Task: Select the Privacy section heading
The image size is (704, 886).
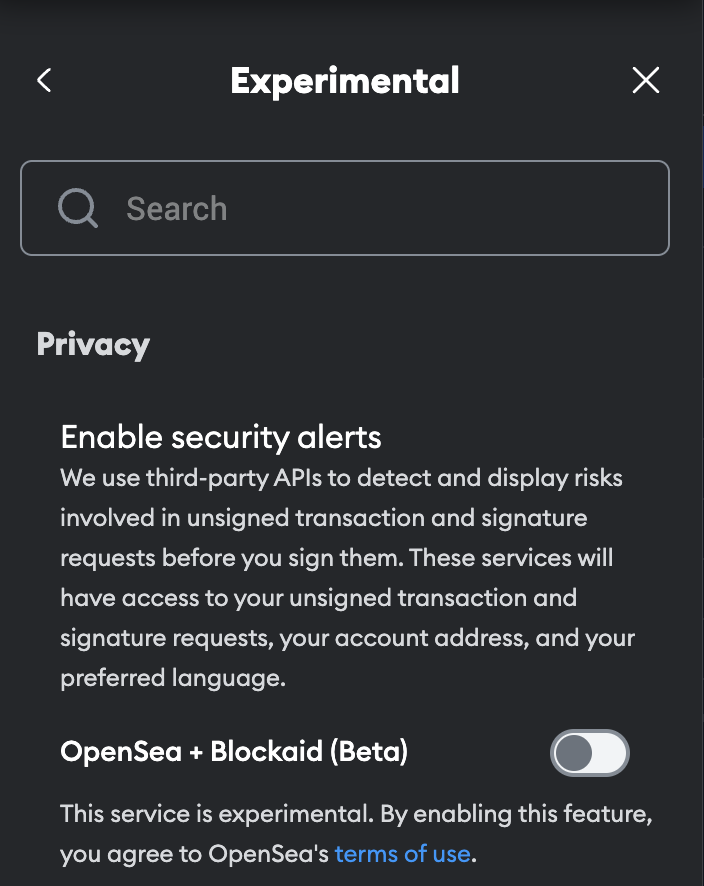Action: pos(93,344)
